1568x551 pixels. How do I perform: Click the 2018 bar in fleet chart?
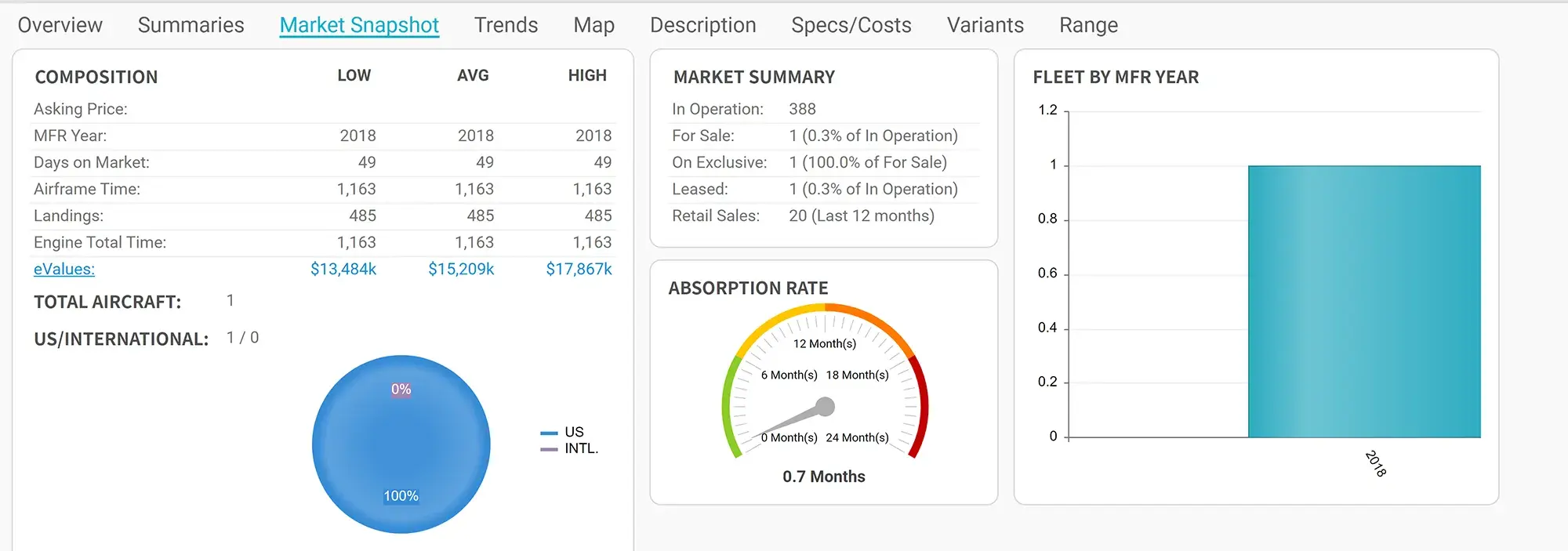[x=1364, y=301]
